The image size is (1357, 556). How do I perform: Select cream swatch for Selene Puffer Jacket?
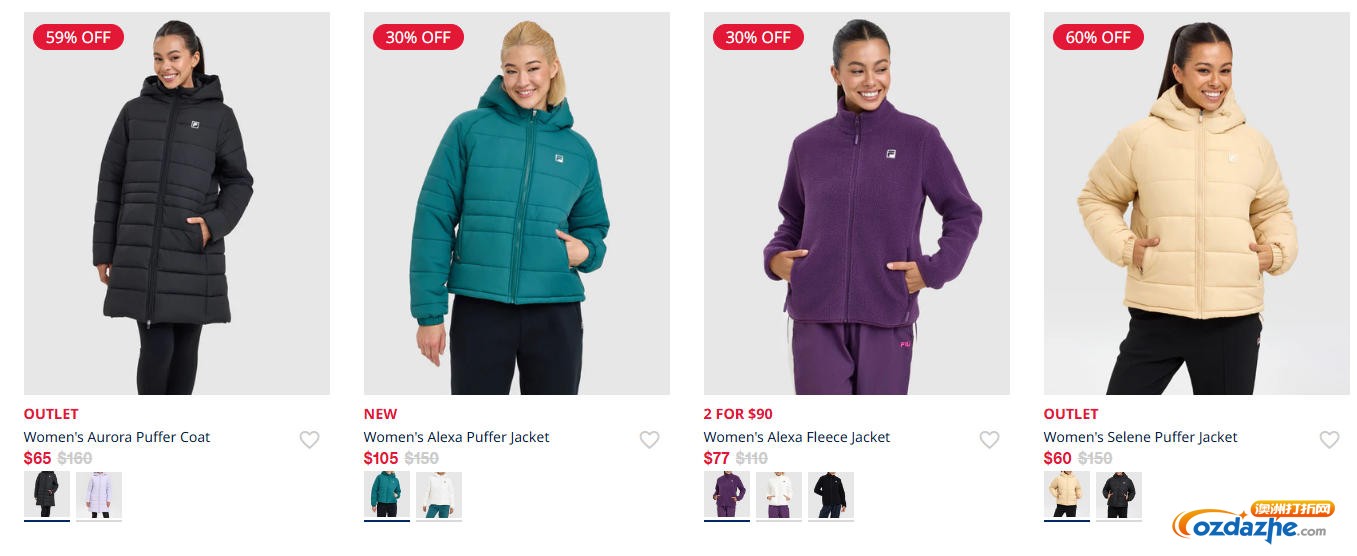(x=1067, y=495)
